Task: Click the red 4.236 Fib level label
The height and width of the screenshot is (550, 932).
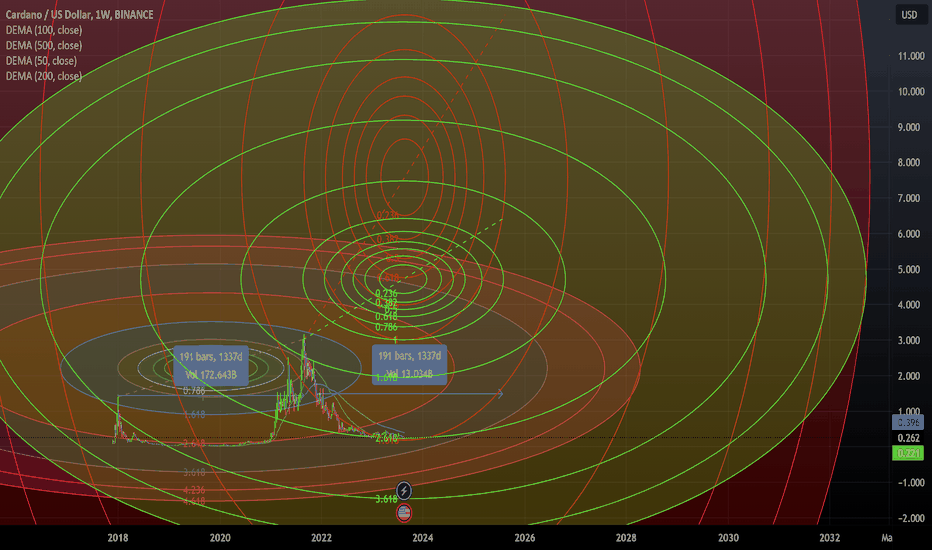Action: click(x=194, y=491)
